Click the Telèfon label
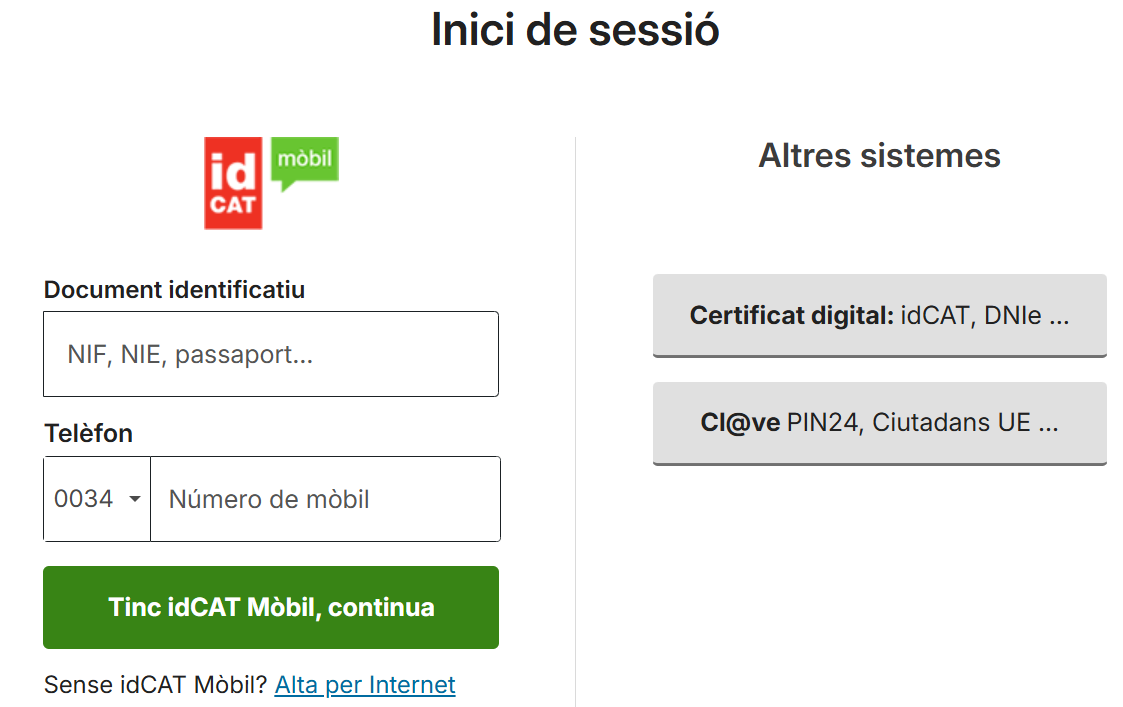 tap(88, 434)
